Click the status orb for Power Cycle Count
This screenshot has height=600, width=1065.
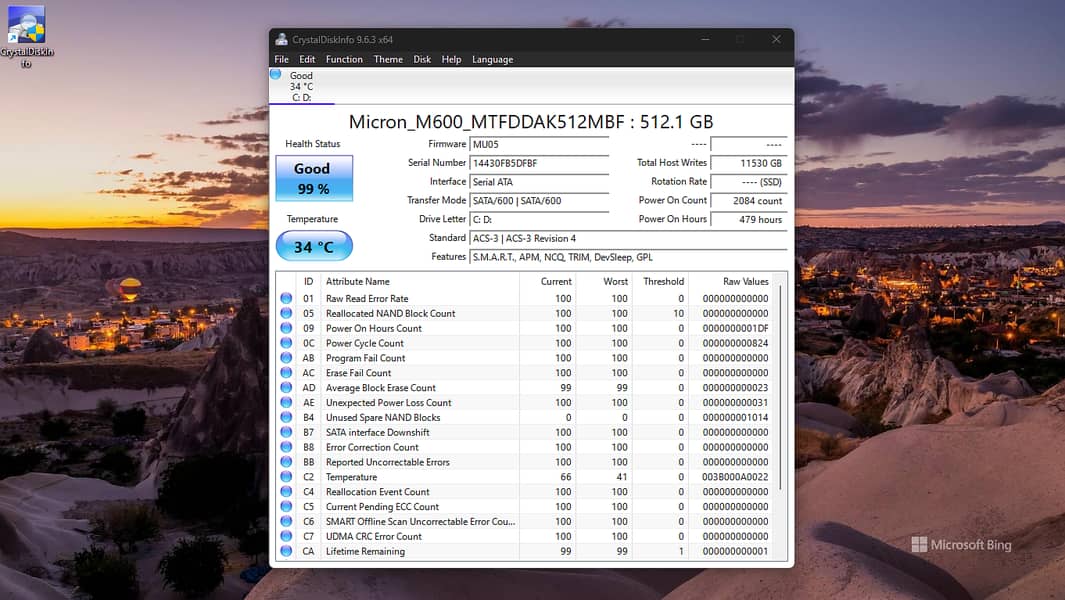click(x=286, y=343)
